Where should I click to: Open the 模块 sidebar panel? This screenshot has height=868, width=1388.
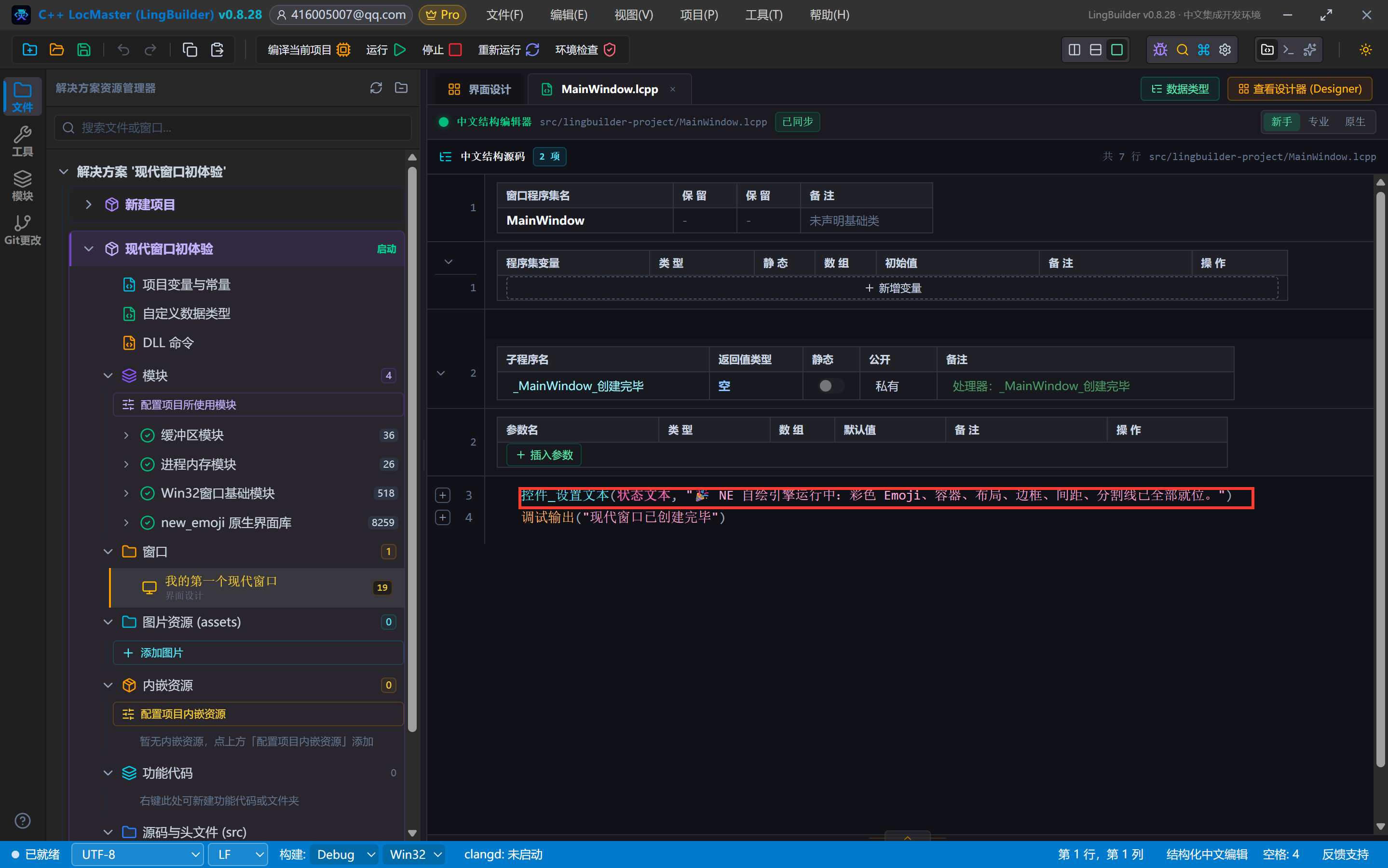22,186
